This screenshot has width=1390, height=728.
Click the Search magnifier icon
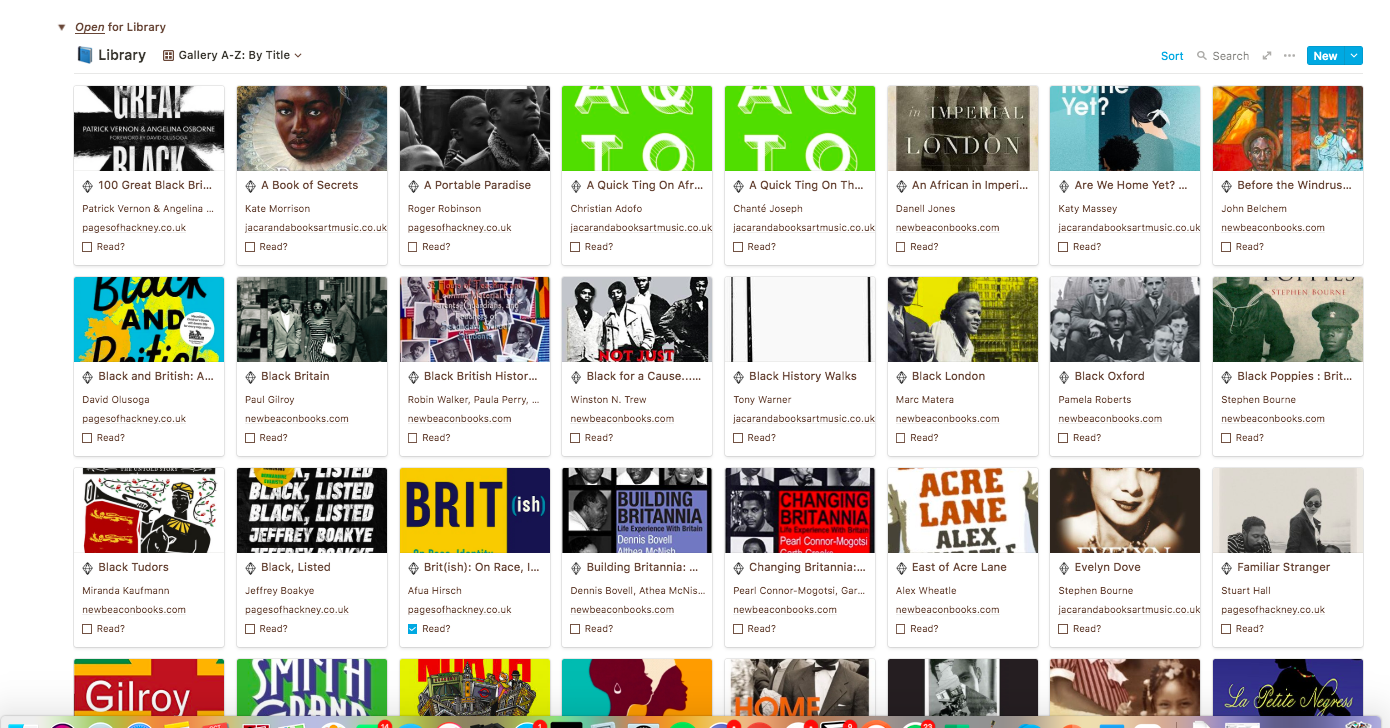tap(1202, 56)
